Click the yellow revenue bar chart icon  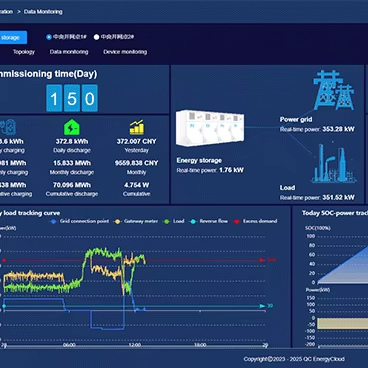(137, 127)
